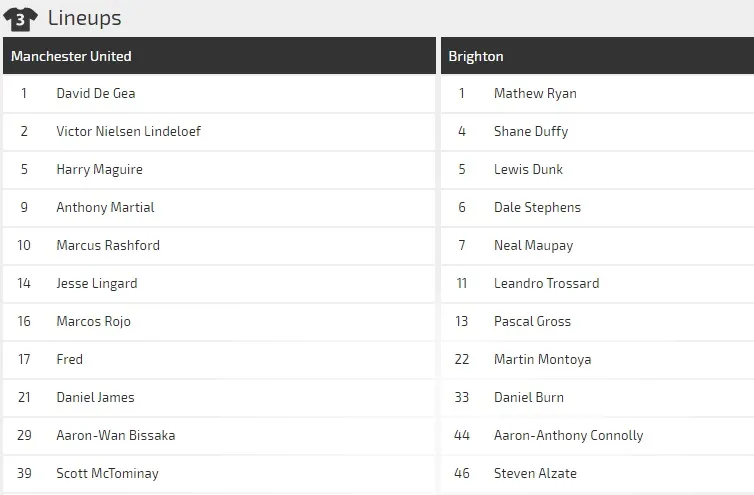The height and width of the screenshot is (495, 754).
Task: Open David De Gea's player link
Action: coord(96,94)
